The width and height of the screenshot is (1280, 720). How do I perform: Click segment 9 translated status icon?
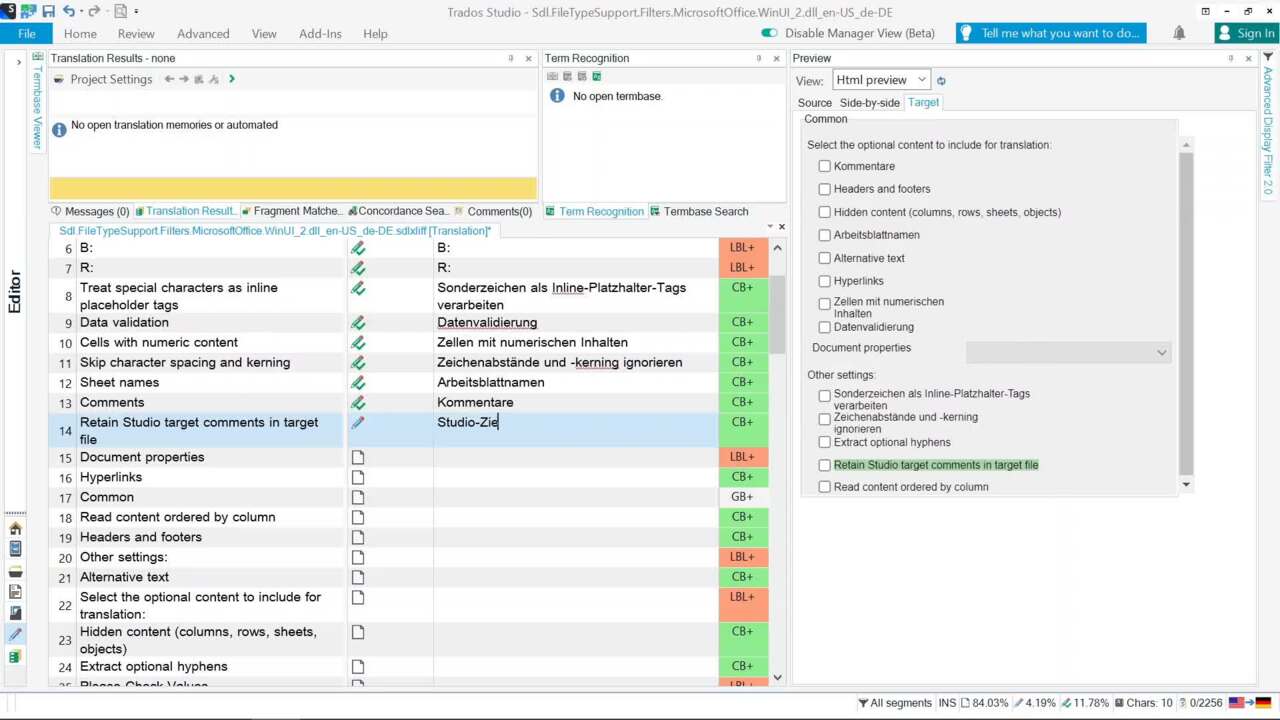pos(358,322)
